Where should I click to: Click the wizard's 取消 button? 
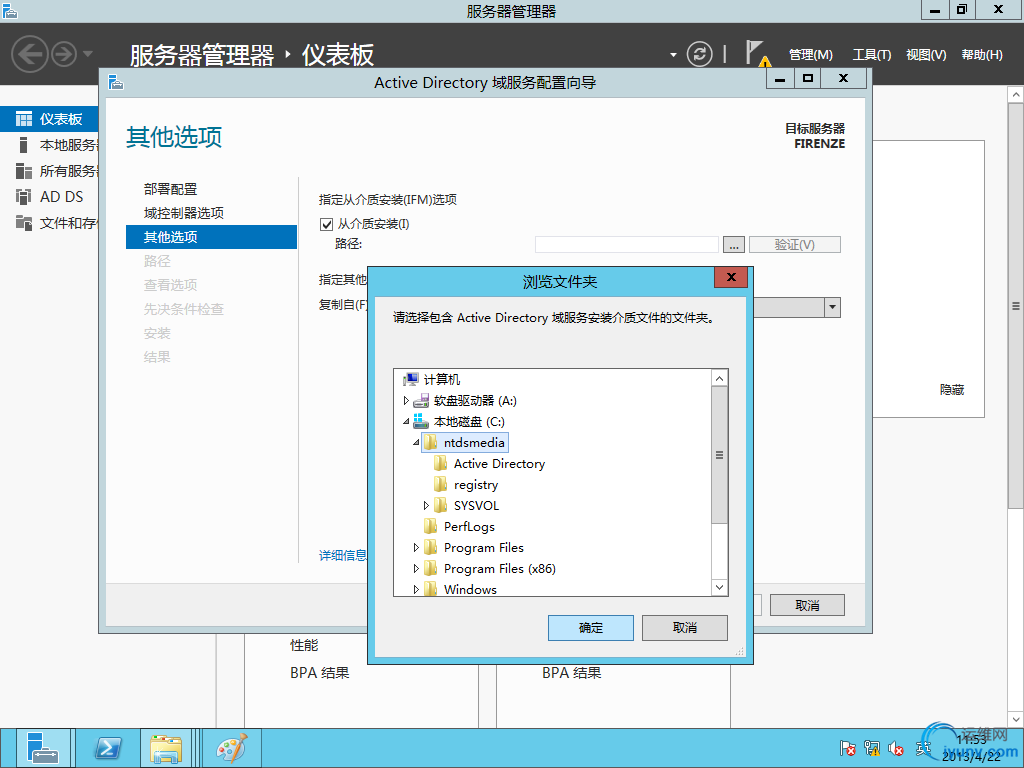(x=807, y=605)
